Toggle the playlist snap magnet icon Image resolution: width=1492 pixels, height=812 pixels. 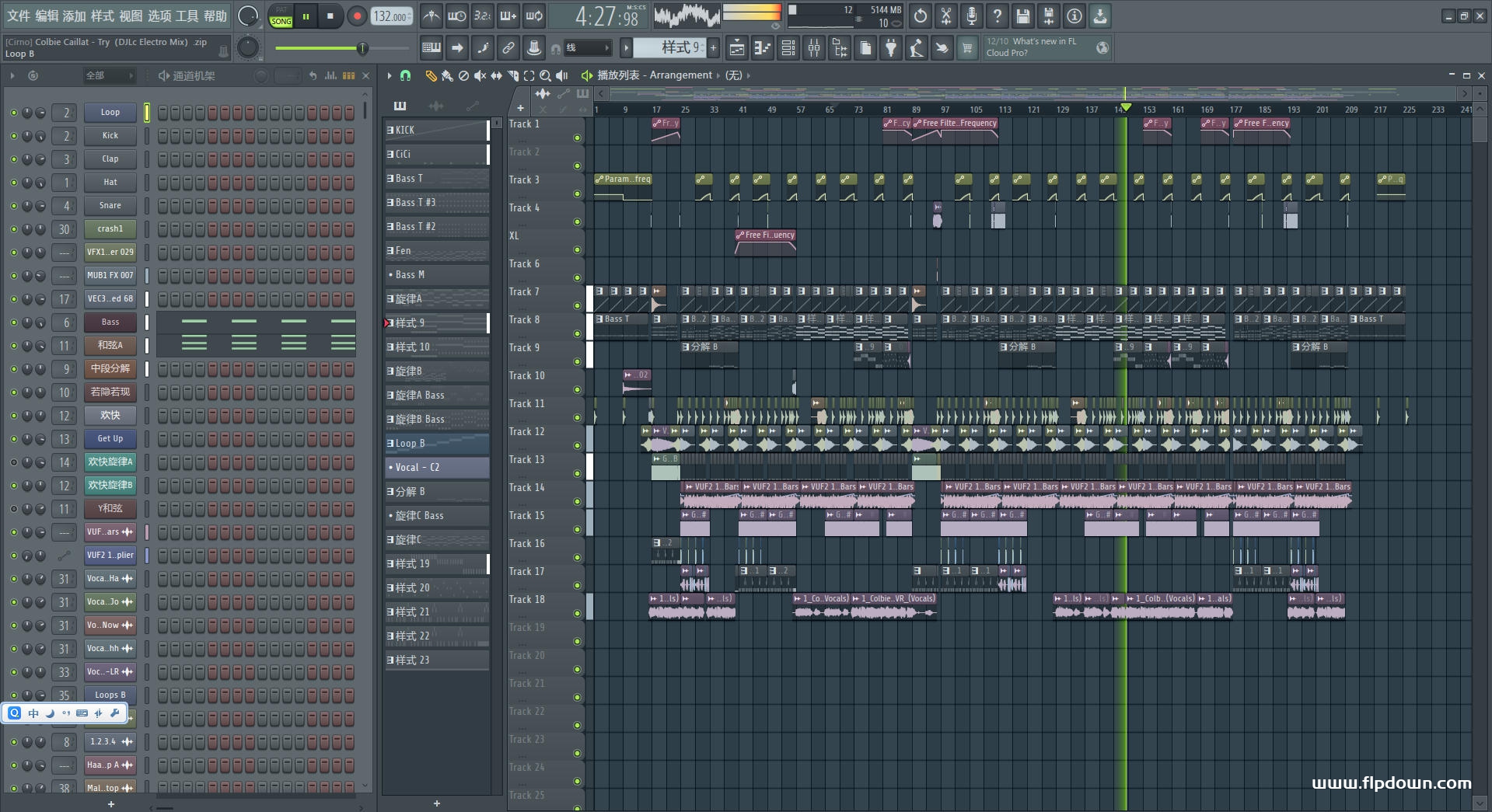[405, 75]
